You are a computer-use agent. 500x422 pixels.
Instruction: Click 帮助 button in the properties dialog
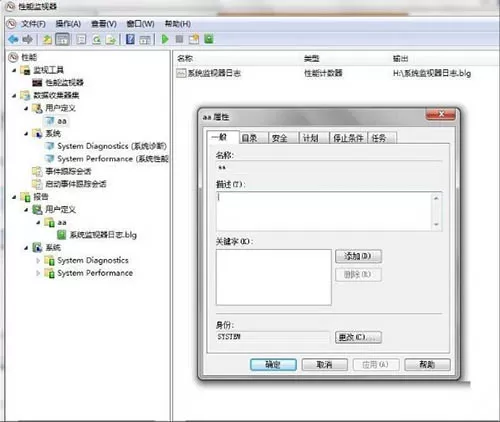tap(427, 364)
